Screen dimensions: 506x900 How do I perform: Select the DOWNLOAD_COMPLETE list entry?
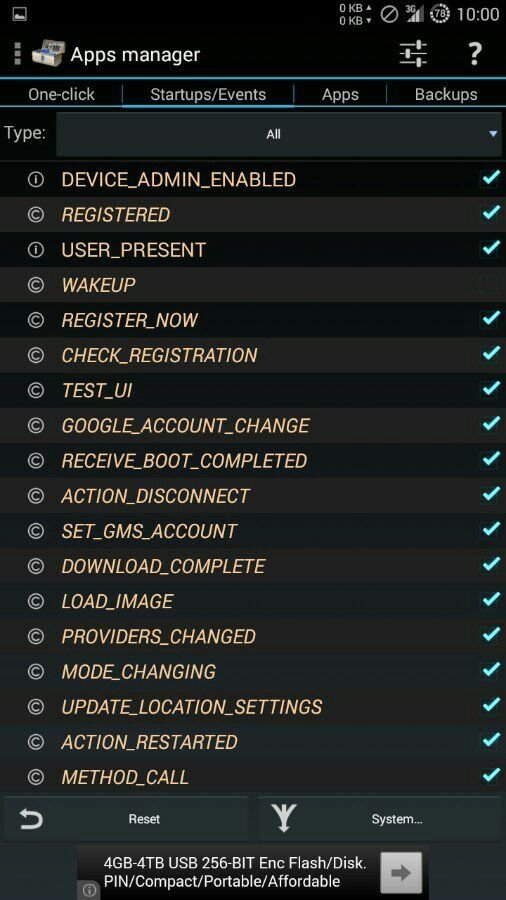pyautogui.click(x=253, y=566)
